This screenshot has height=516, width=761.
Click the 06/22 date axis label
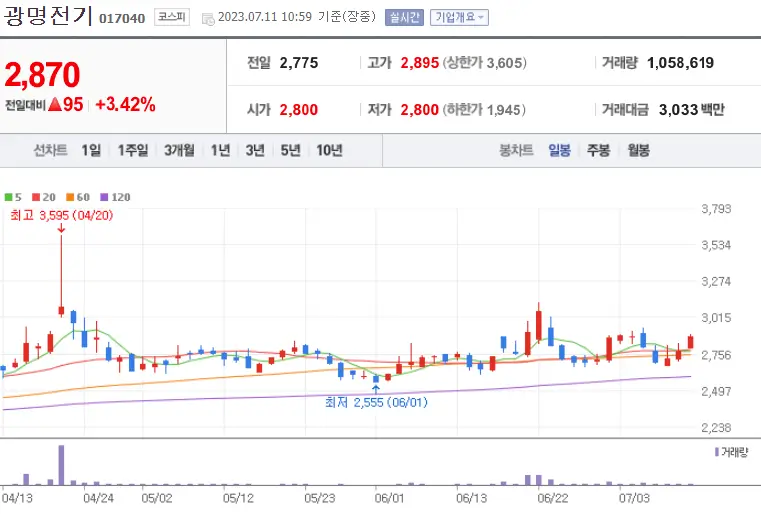[553, 498]
